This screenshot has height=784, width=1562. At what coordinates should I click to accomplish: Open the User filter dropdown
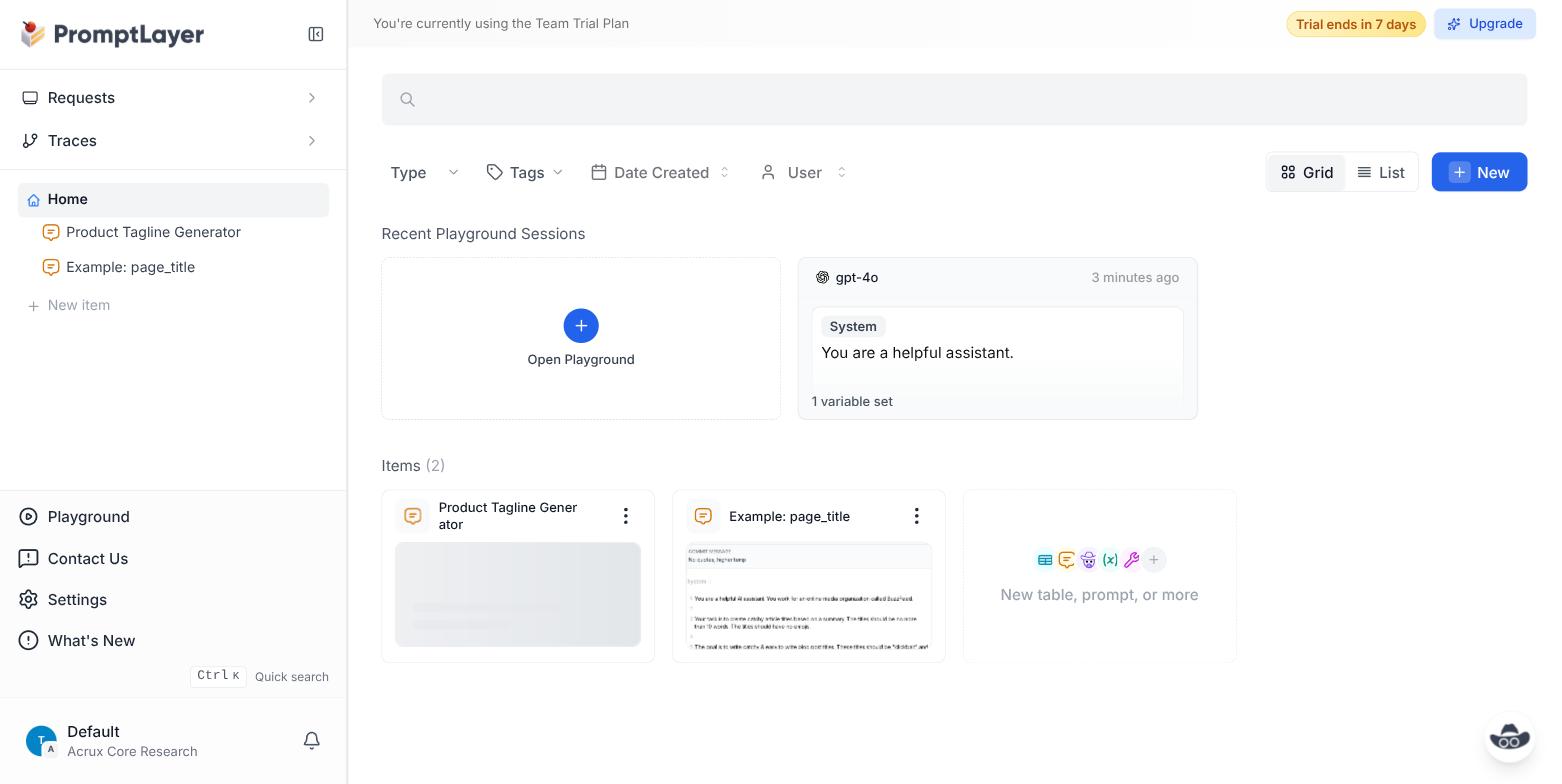pyautogui.click(x=804, y=172)
